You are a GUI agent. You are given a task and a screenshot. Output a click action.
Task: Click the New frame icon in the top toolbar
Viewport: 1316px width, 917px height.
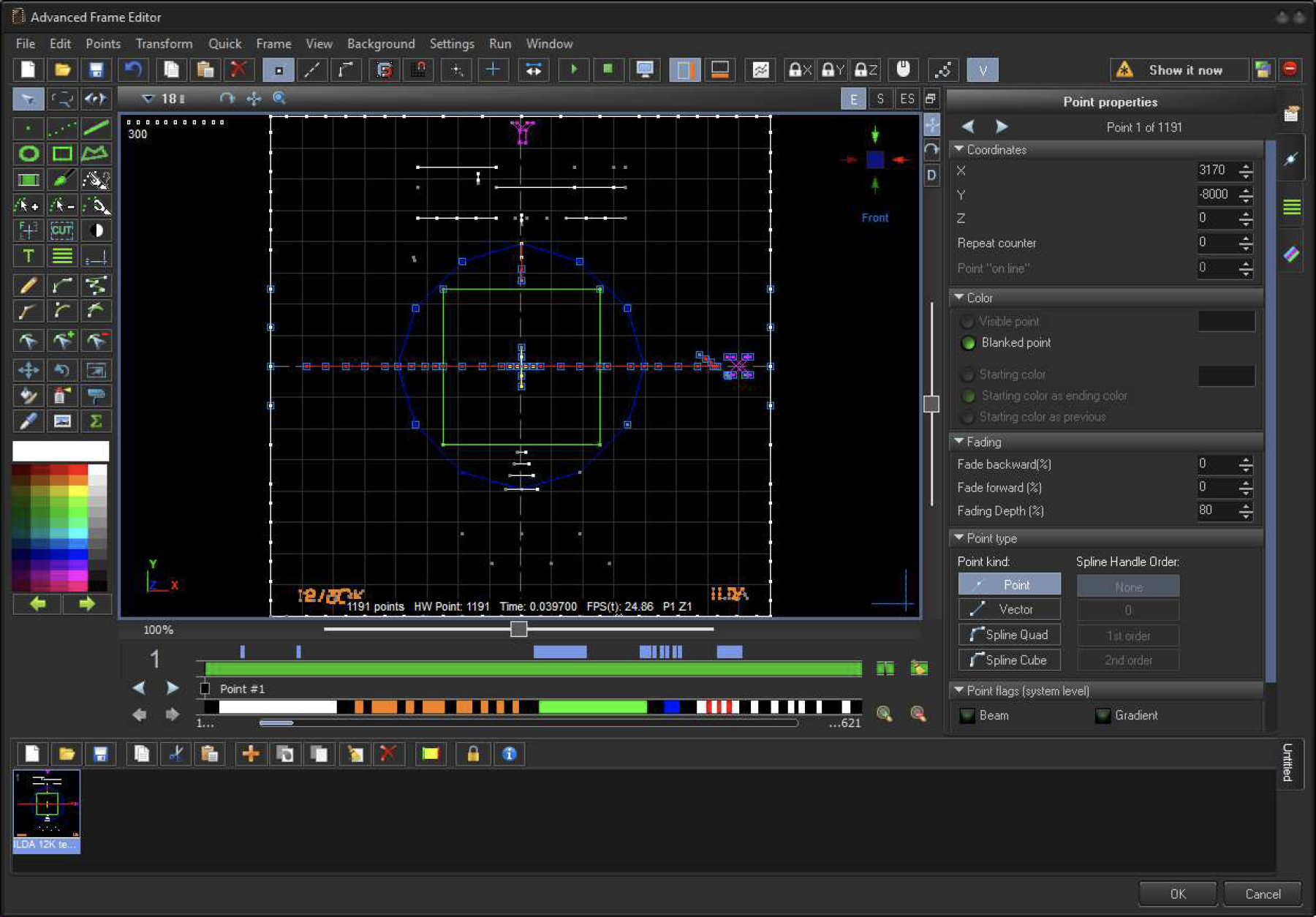coord(28,69)
